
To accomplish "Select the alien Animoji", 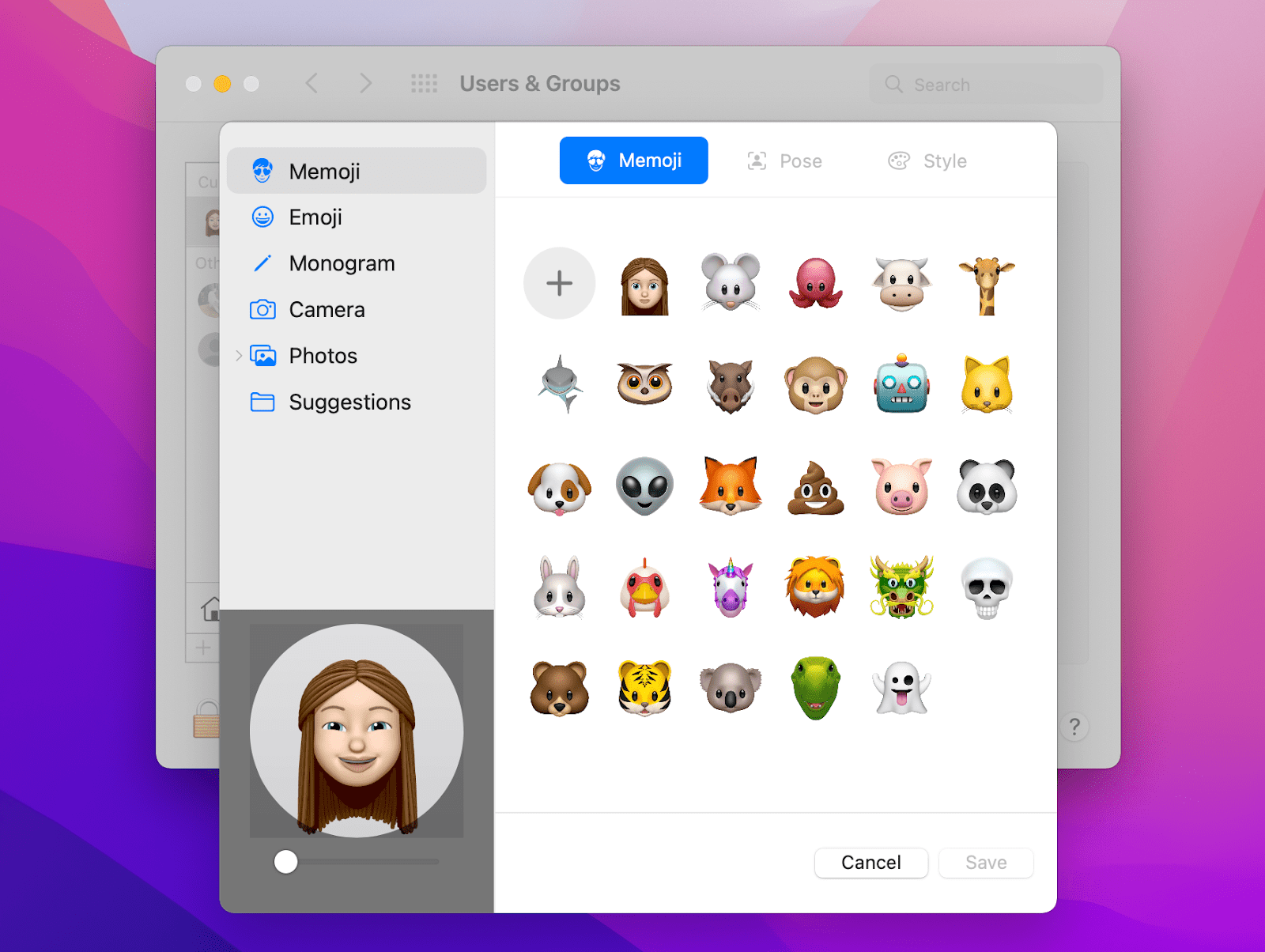I will (644, 486).
